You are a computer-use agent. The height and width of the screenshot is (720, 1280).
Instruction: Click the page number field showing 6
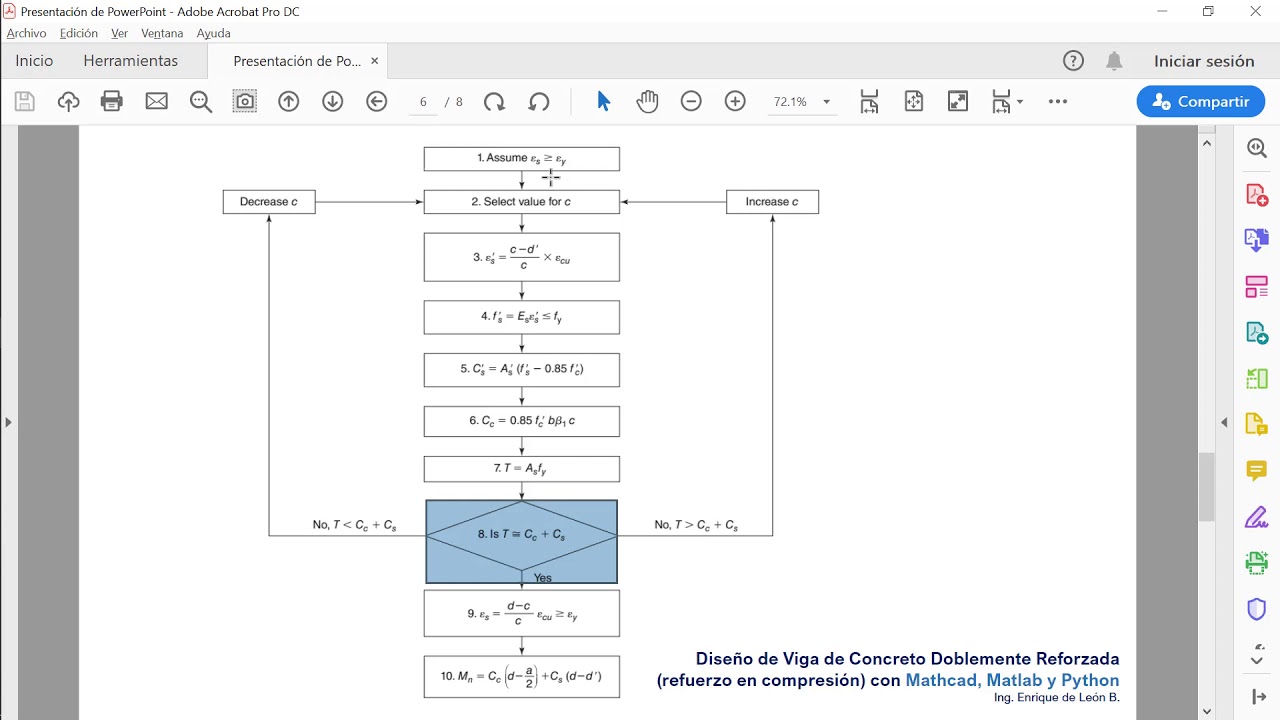[x=424, y=102]
